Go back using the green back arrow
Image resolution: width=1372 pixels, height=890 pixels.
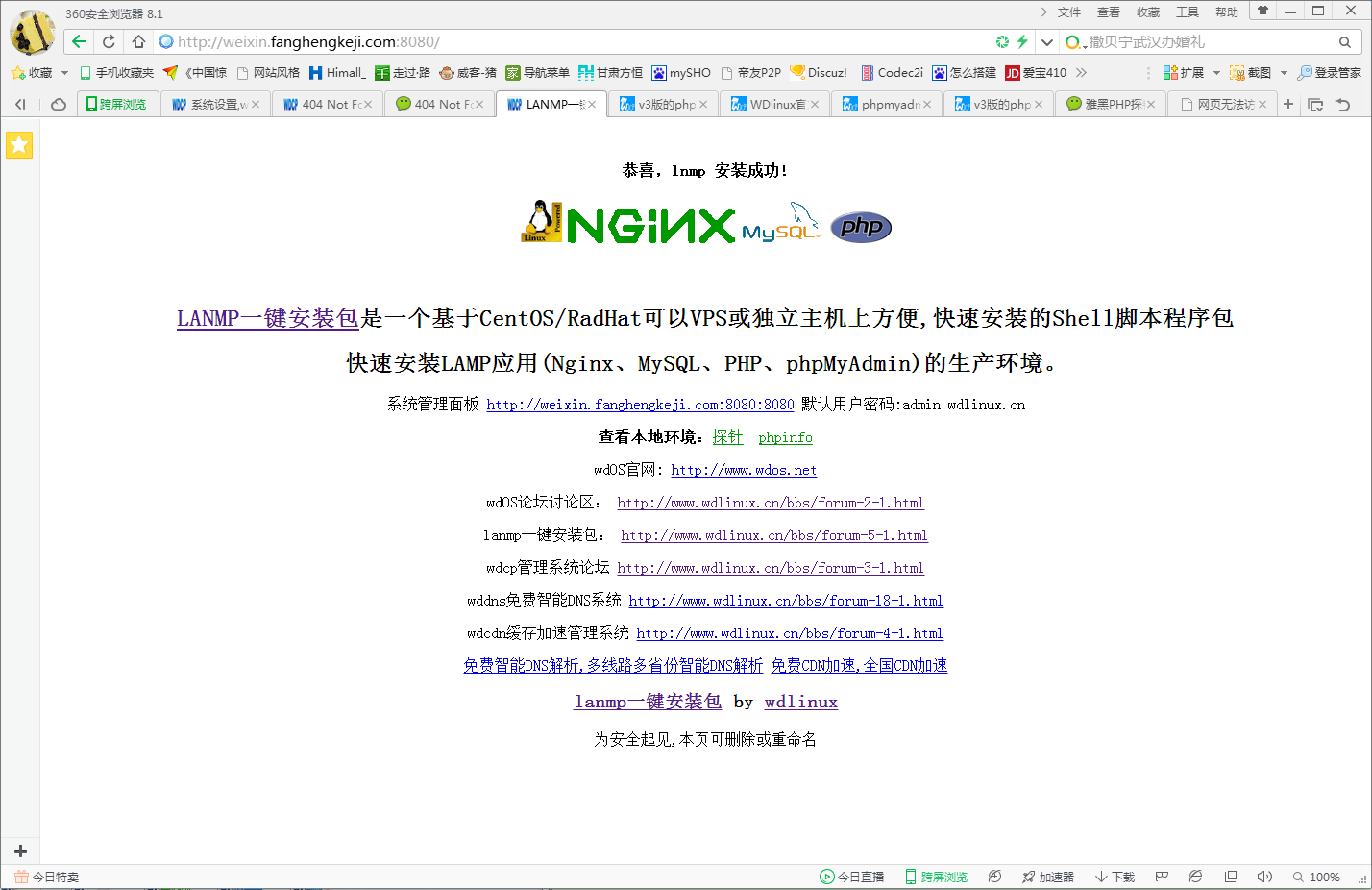point(79,41)
